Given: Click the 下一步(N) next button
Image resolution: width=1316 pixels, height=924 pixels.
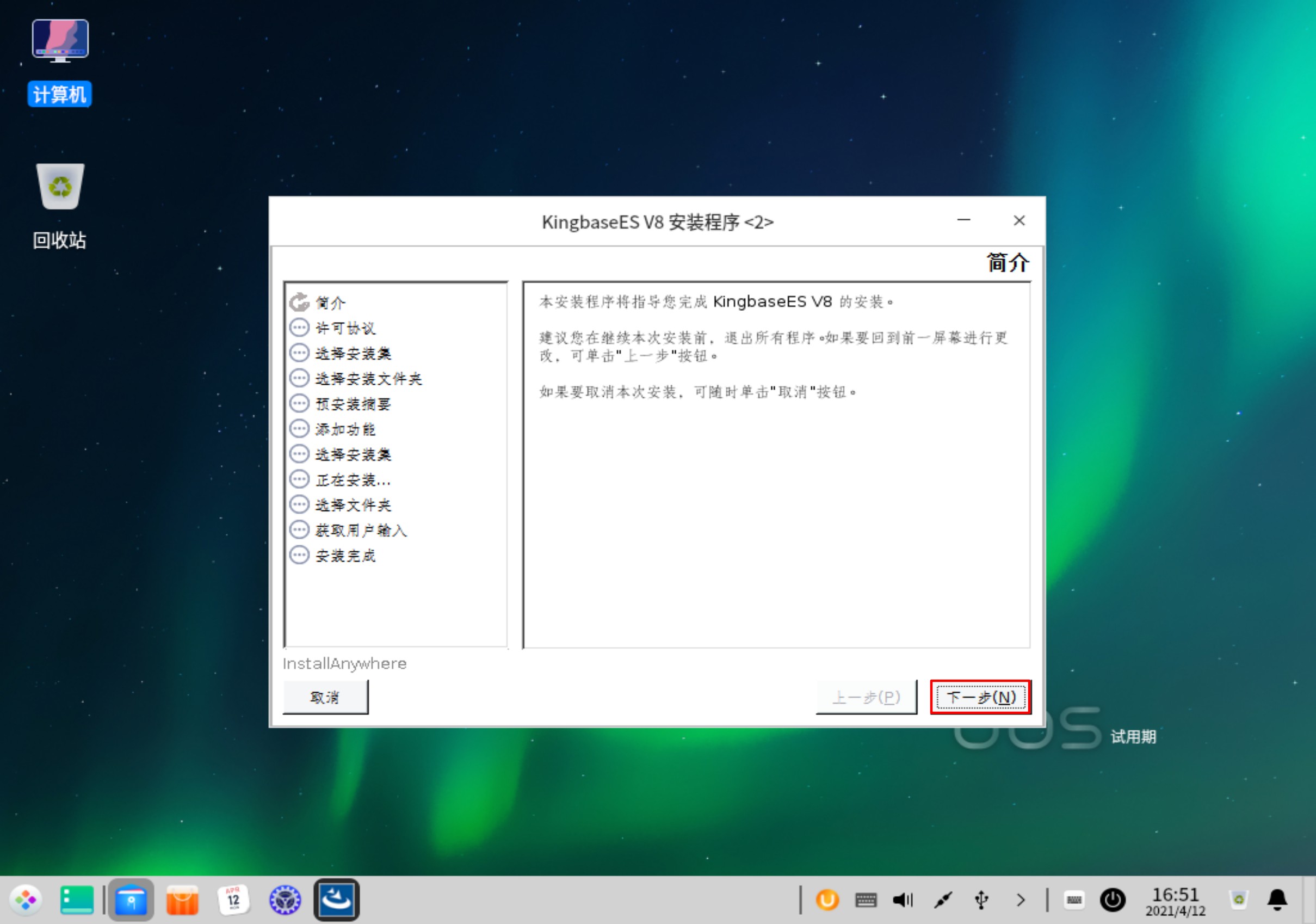Looking at the screenshot, I should [980, 697].
